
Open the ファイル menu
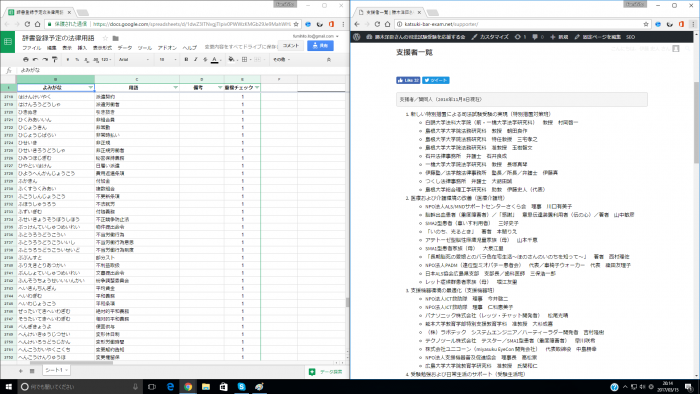(x=32, y=48)
